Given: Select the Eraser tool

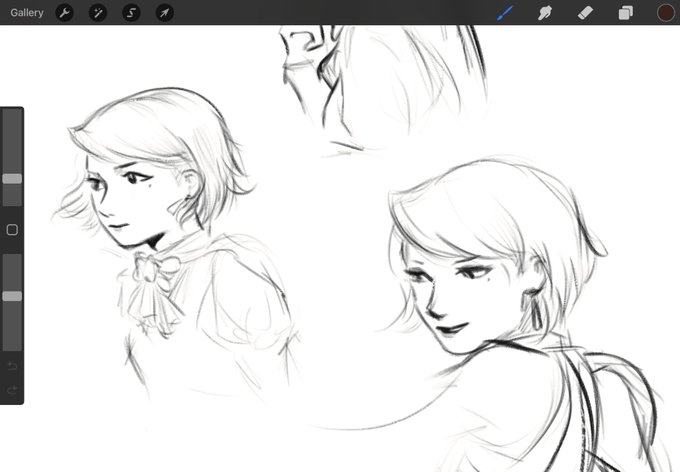Looking at the screenshot, I should point(585,13).
